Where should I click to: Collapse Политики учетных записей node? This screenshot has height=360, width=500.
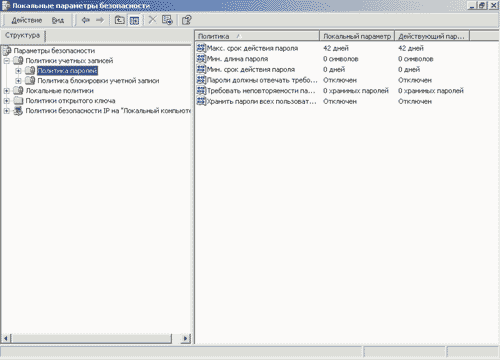pos(6,61)
